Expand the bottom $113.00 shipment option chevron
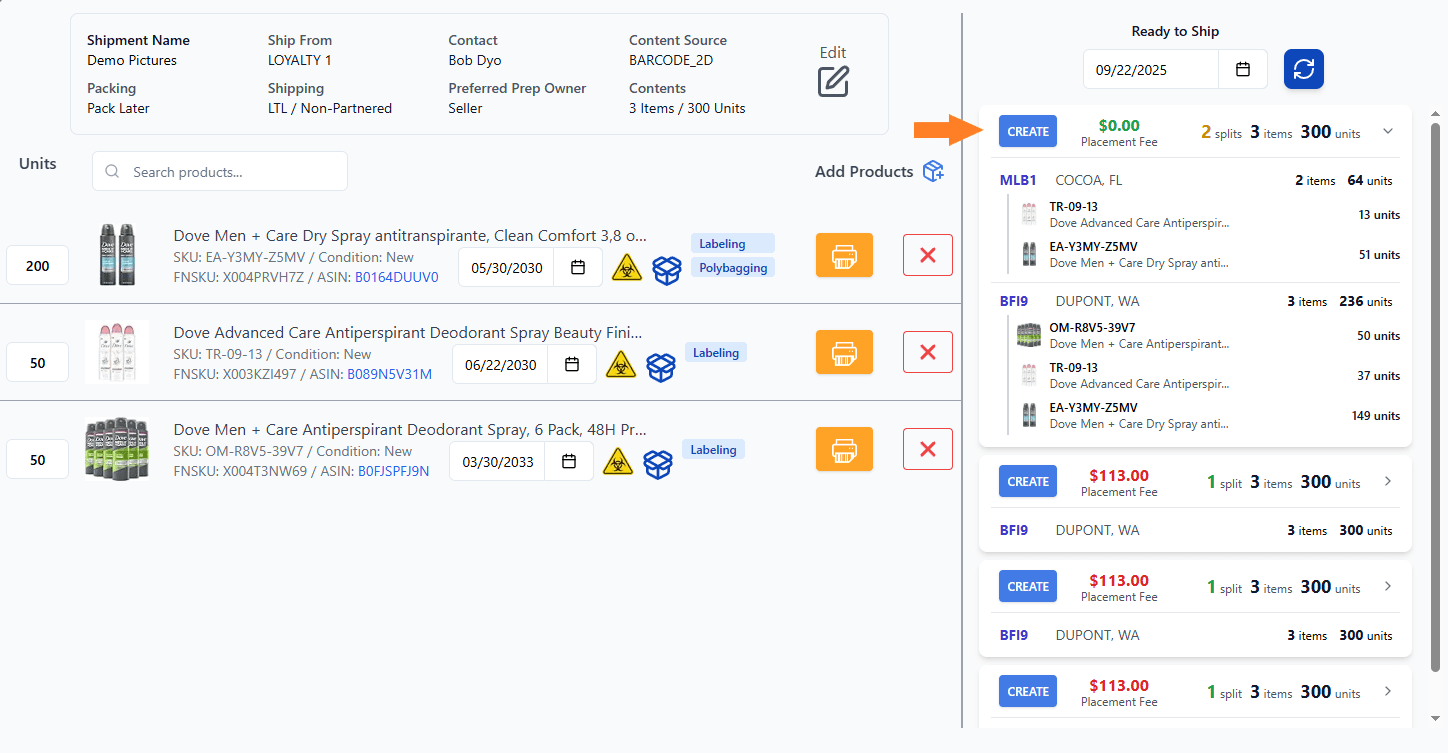This screenshot has width=1448, height=753. tap(1387, 691)
